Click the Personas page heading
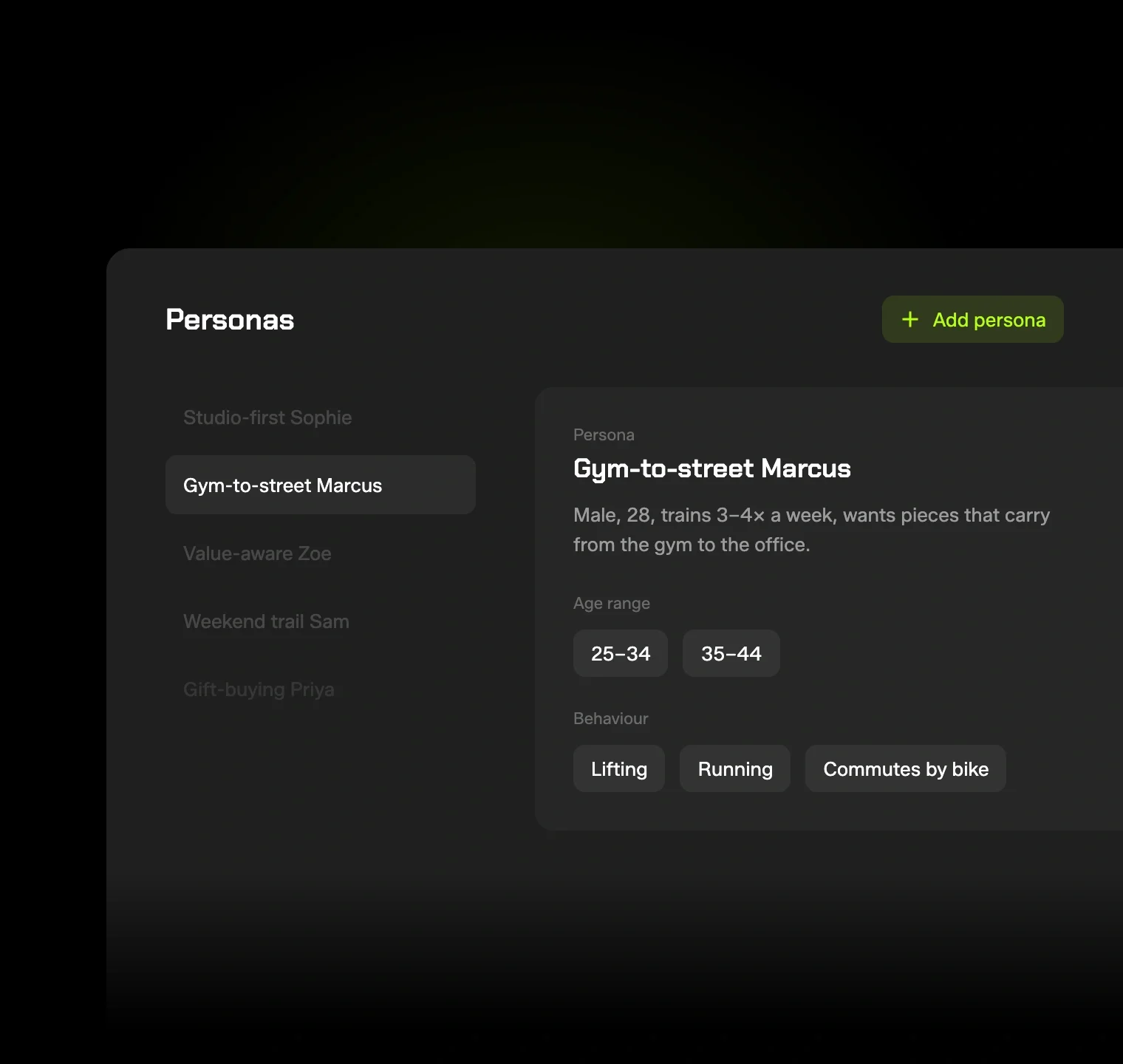The width and height of the screenshot is (1123, 1064). (x=230, y=319)
